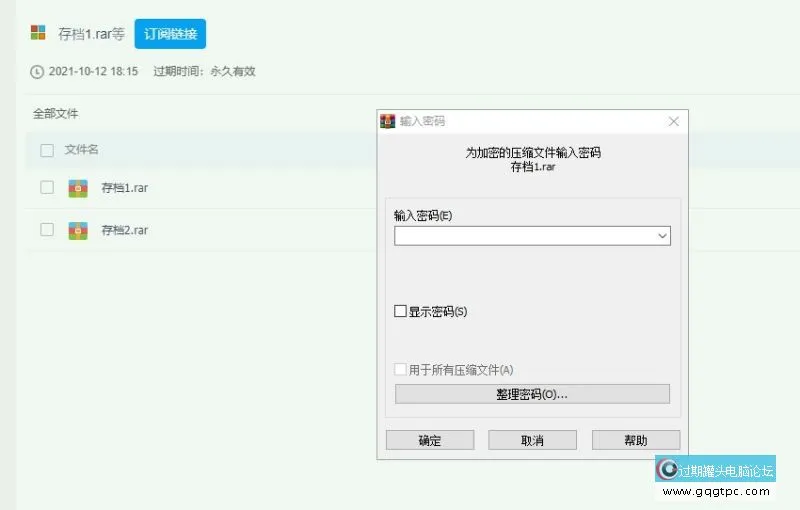Viewport: 800px width, 510px height.
Task: Expand the password history dropdown arrow
Action: click(662, 236)
